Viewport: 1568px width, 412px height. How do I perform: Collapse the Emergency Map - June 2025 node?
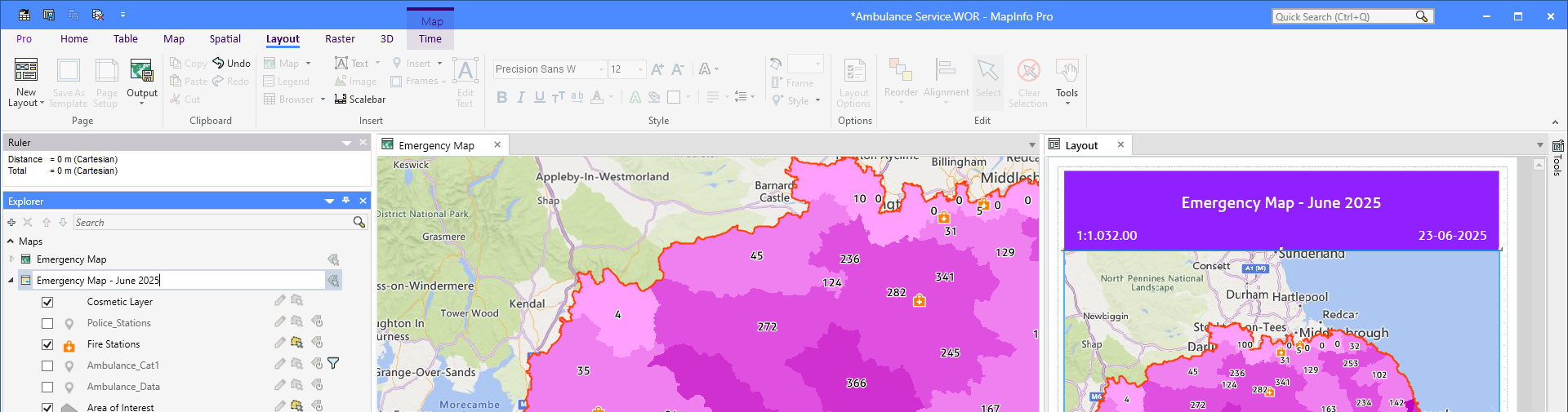[x=11, y=281]
